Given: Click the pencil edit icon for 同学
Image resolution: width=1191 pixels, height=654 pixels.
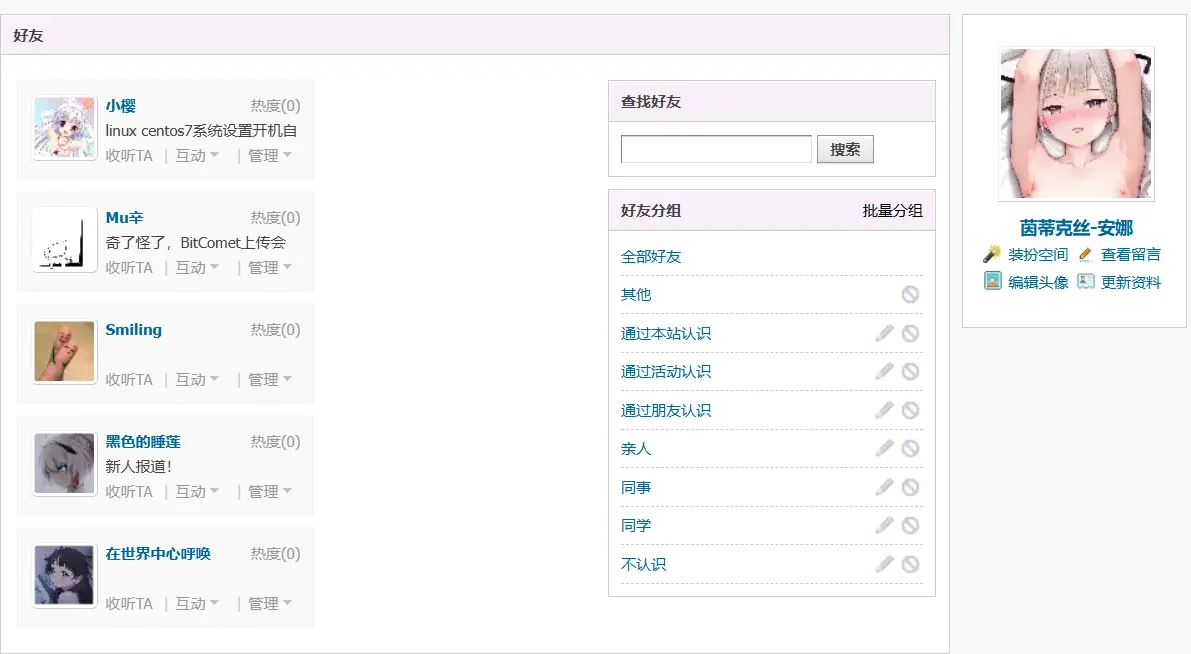Looking at the screenshot, I should point(884,525).
